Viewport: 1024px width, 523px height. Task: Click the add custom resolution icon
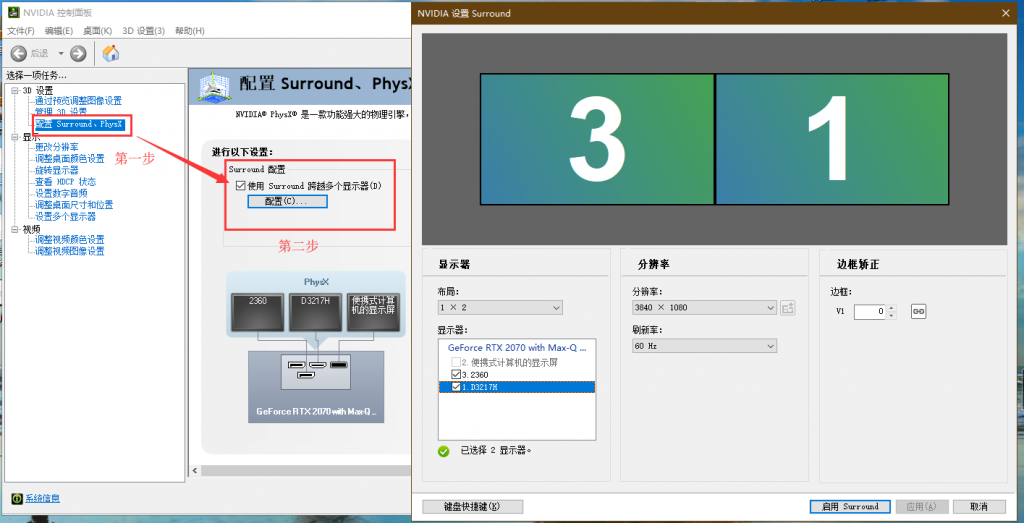788,308
